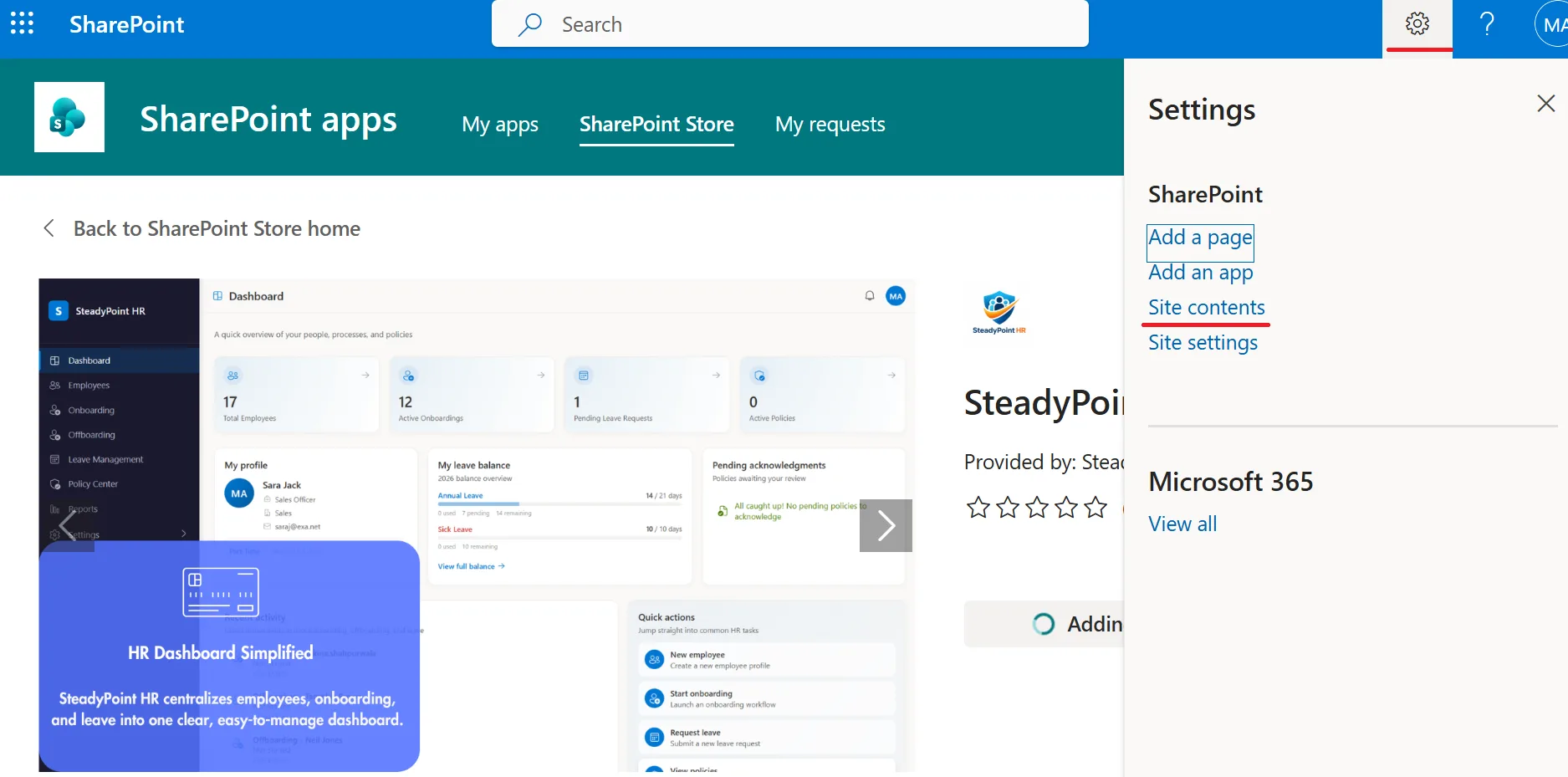Click the Adding progress button
Screen dimensions: 1568x777
(1044, 624)
